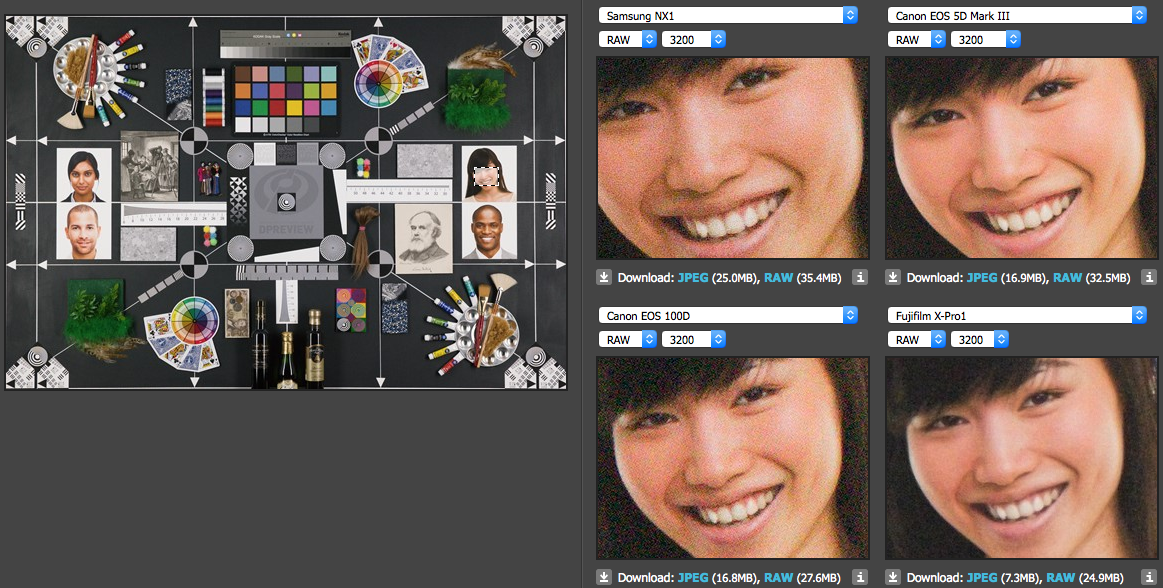Change RAW format for Canon EOS 5D Mark III
The image size is (1163, 588).
pyautogui.click(x=917, y=40)
